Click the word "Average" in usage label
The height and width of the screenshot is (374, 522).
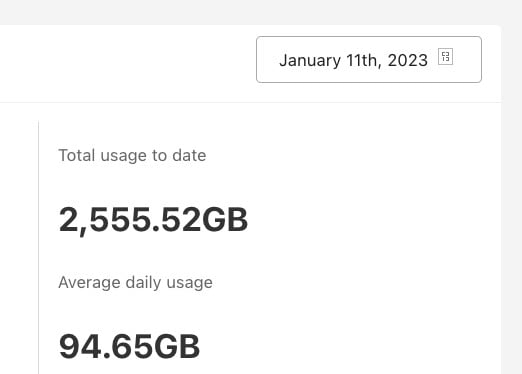(90, 283)
